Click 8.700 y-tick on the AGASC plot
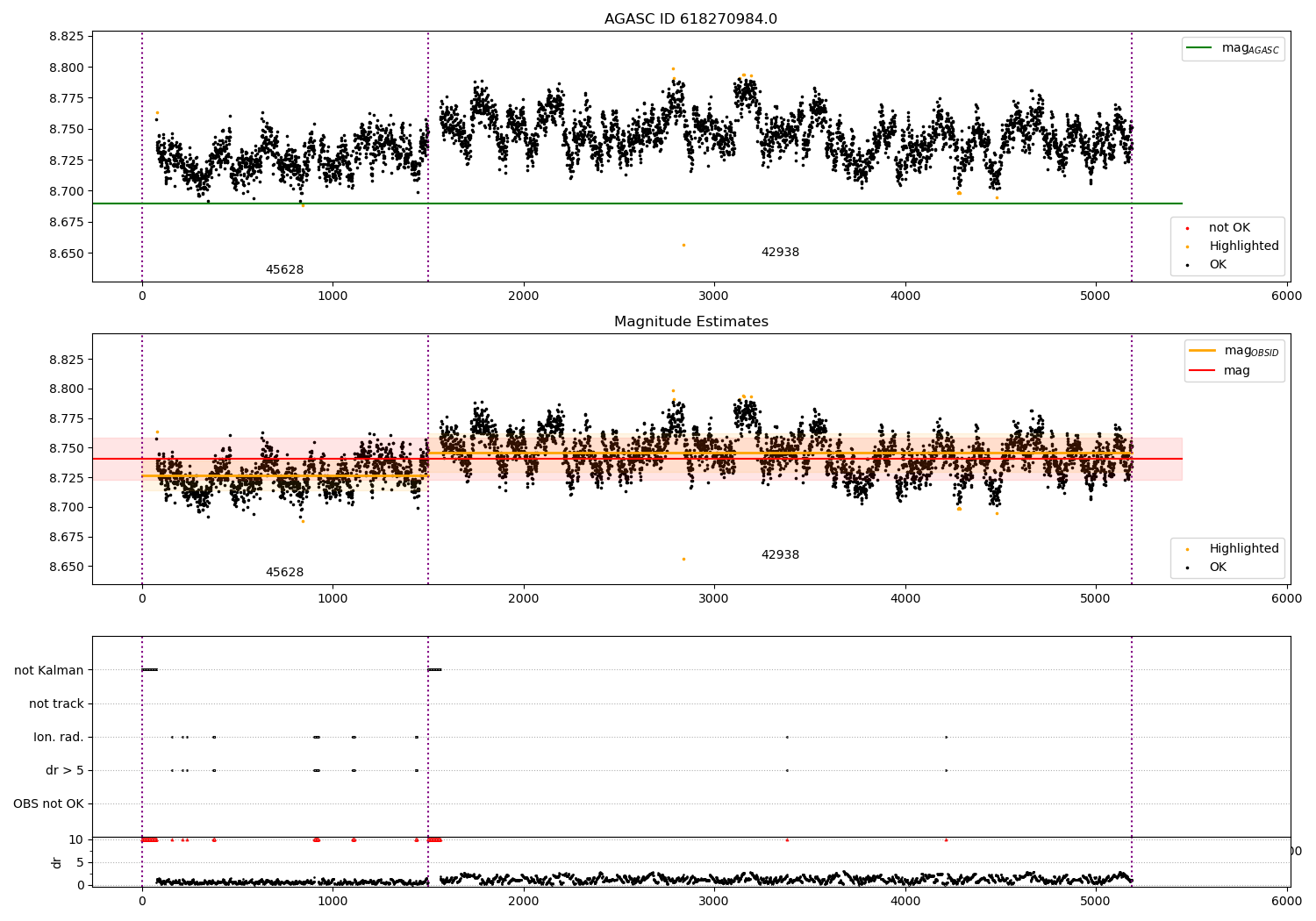 pyautogui.click(x=68, y=191)
